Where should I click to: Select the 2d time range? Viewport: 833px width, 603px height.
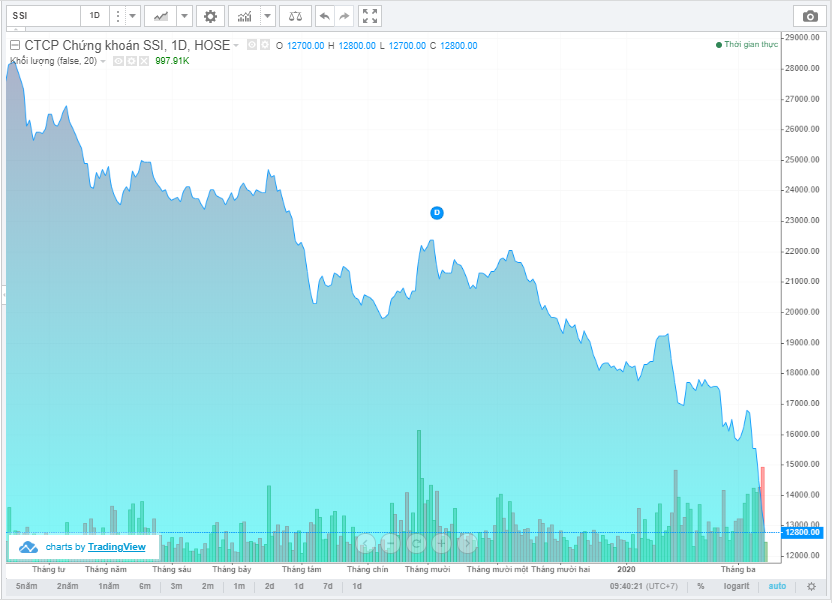269,587
